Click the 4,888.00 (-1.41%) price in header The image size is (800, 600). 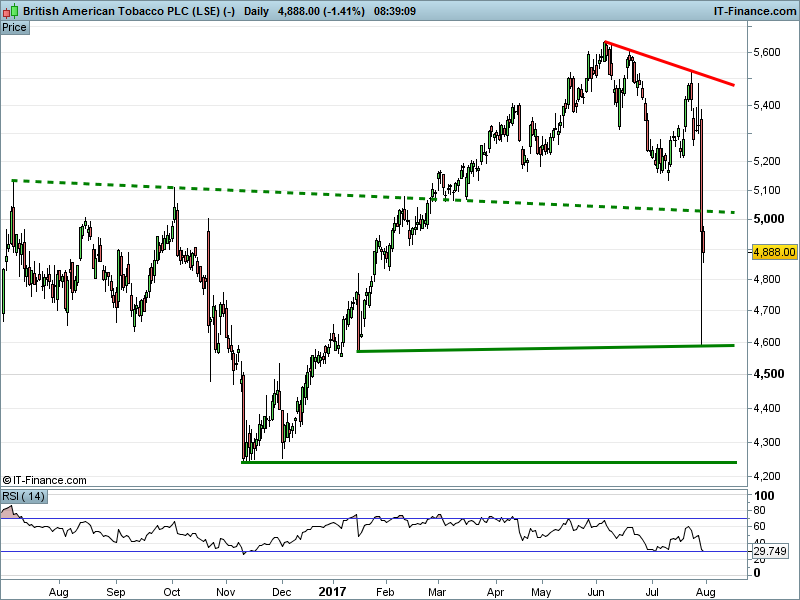point(321,11)
